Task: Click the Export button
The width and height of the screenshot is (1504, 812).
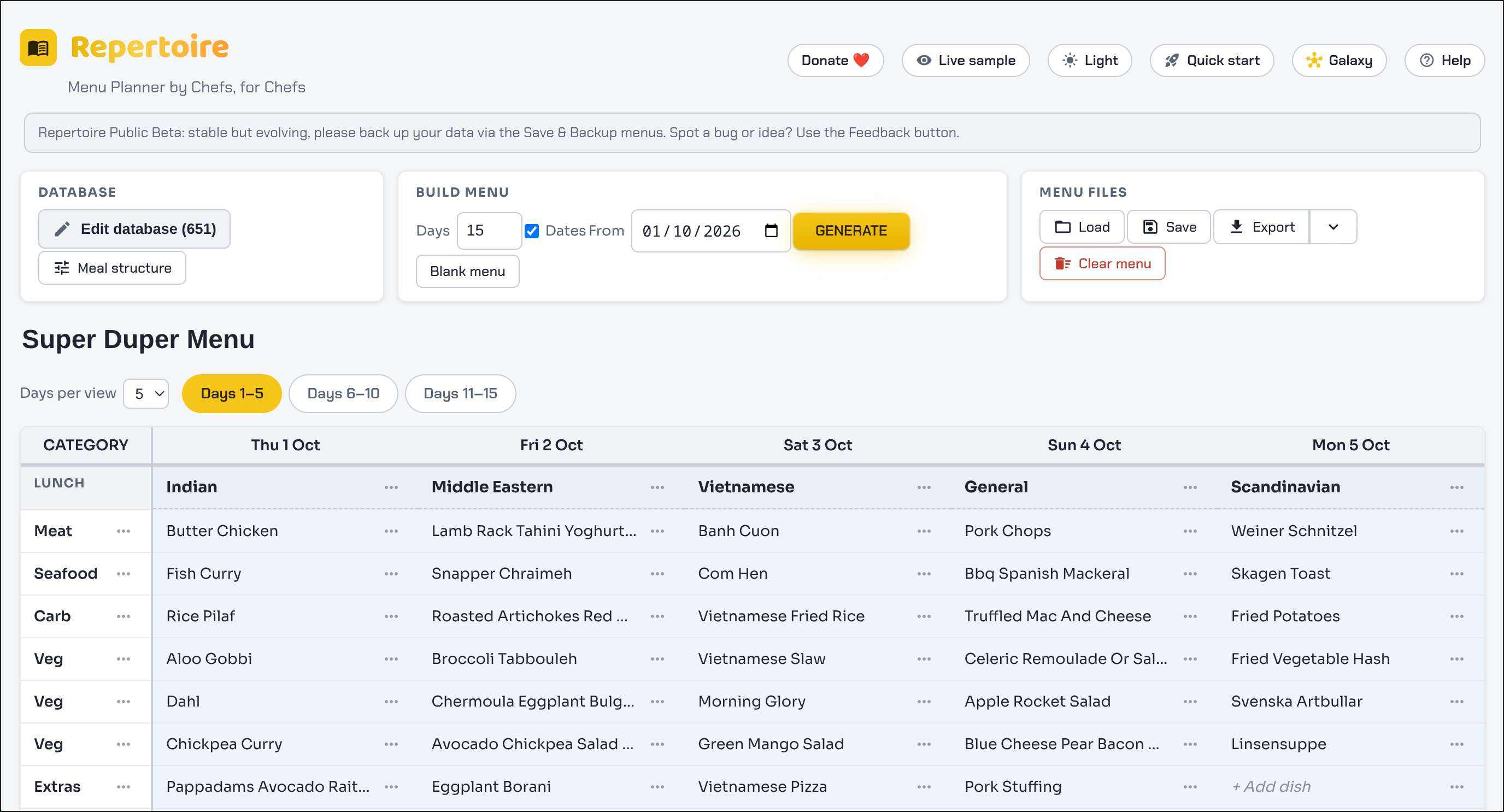Action: tap(1261, 227)
